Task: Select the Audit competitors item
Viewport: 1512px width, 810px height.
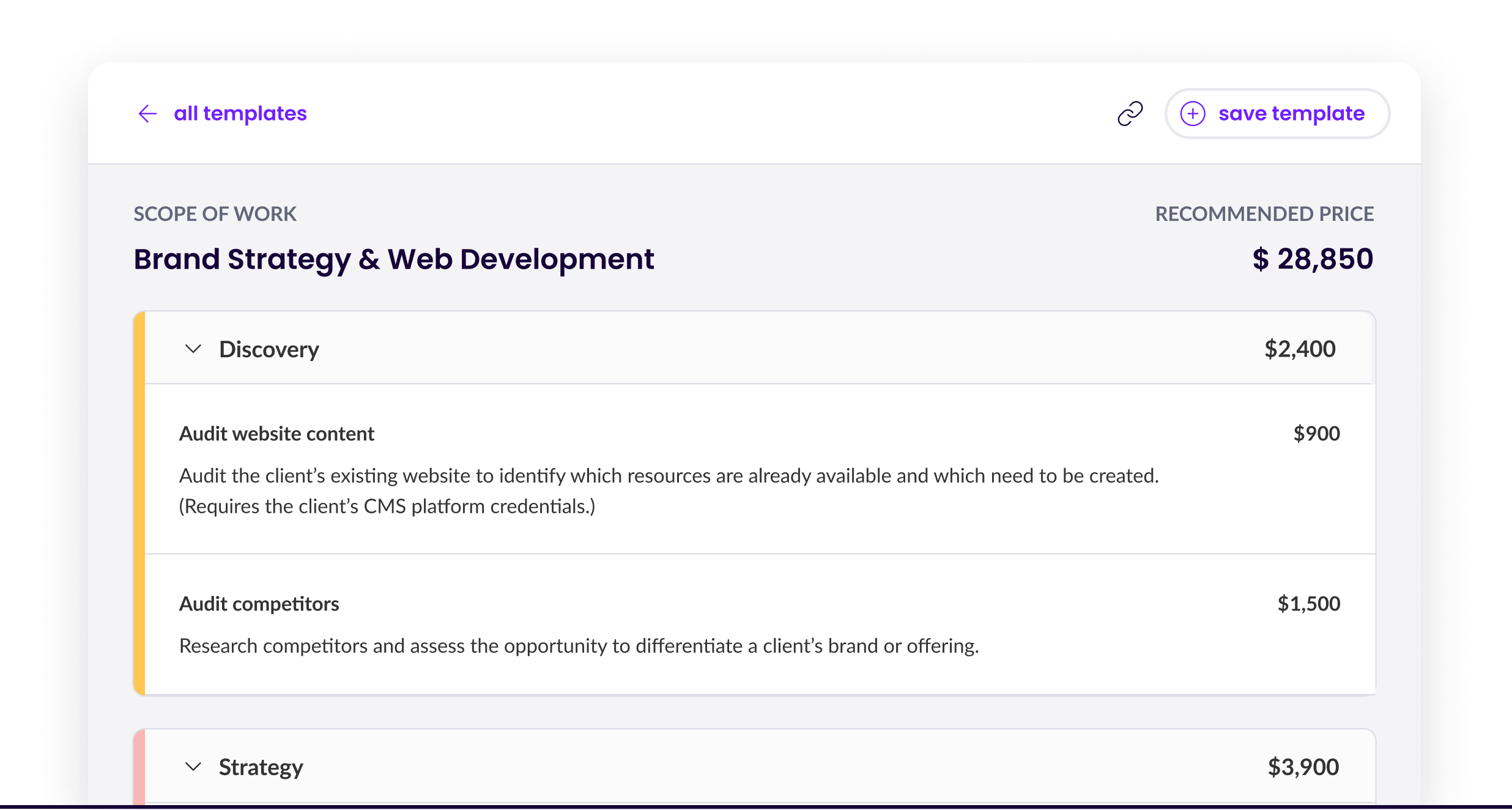Action: (259, 604)
